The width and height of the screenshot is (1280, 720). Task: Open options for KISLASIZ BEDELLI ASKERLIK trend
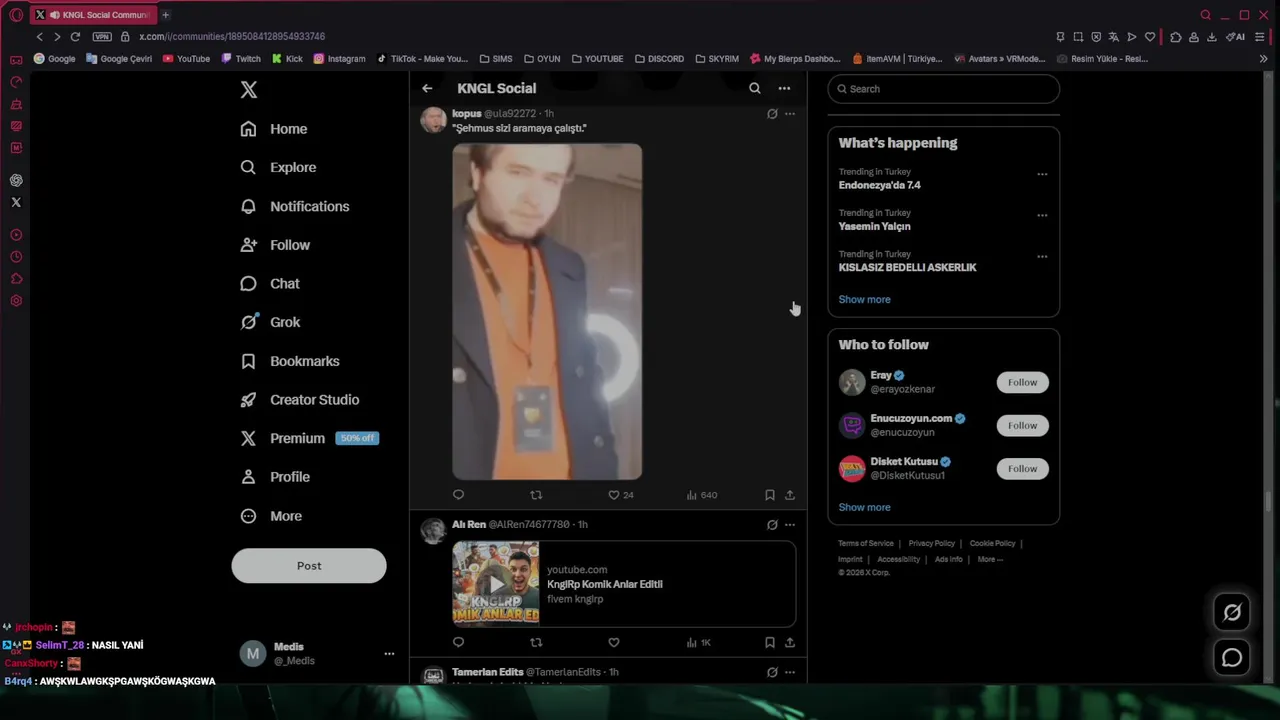click(1042, 257)
